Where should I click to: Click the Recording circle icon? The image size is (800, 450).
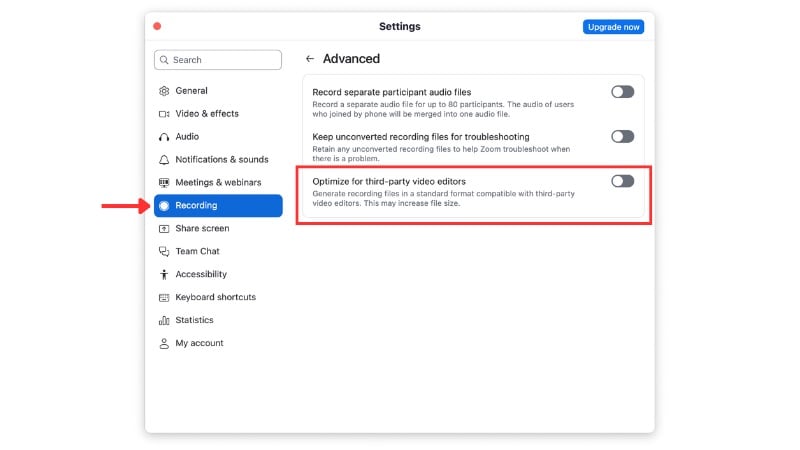(x=164, y=206)
